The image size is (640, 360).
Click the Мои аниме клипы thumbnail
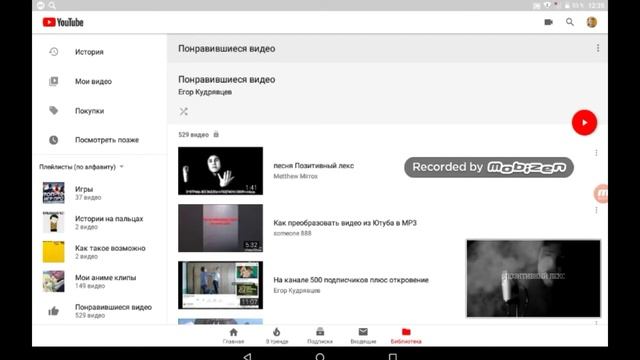[x=53, y=281]
